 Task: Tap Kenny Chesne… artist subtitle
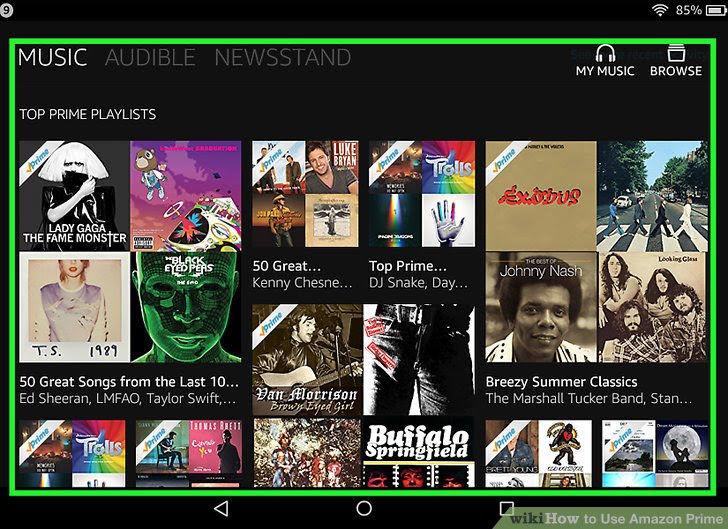click(x=302, y=283)
